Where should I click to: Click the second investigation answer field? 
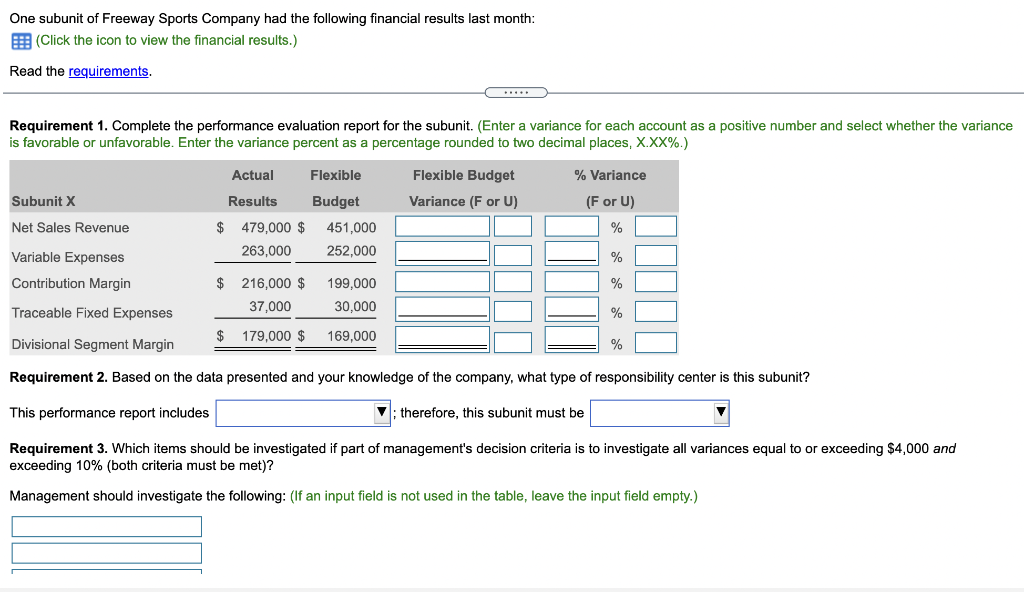tap(106, 552)
